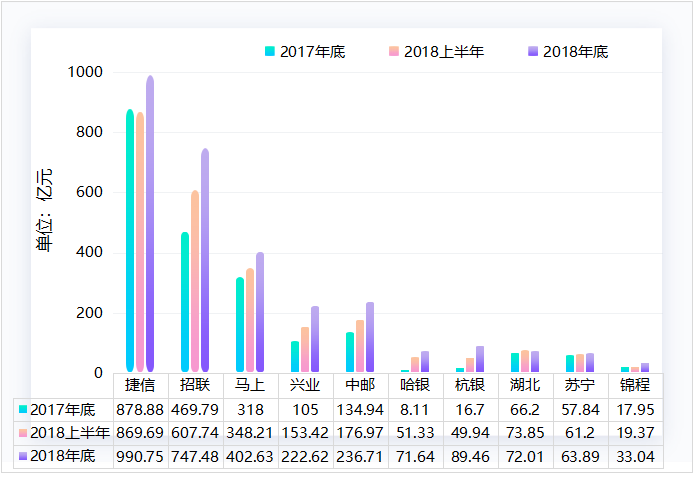Click table cell 747.48
Image resolution: width=693 pixels, height=484 pixels.
(195, 456)
